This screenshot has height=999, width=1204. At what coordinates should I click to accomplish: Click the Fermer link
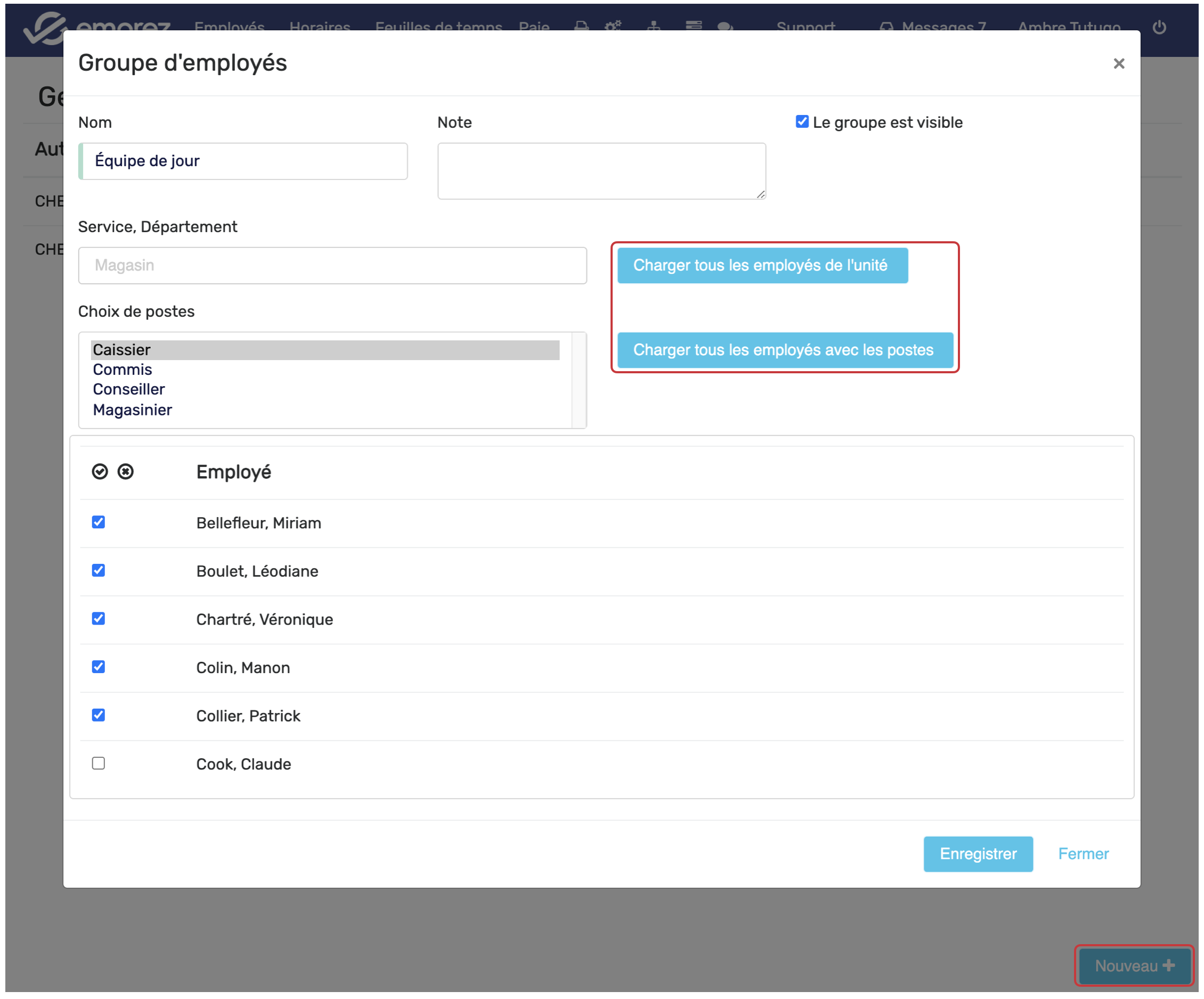coord(1083,854)
